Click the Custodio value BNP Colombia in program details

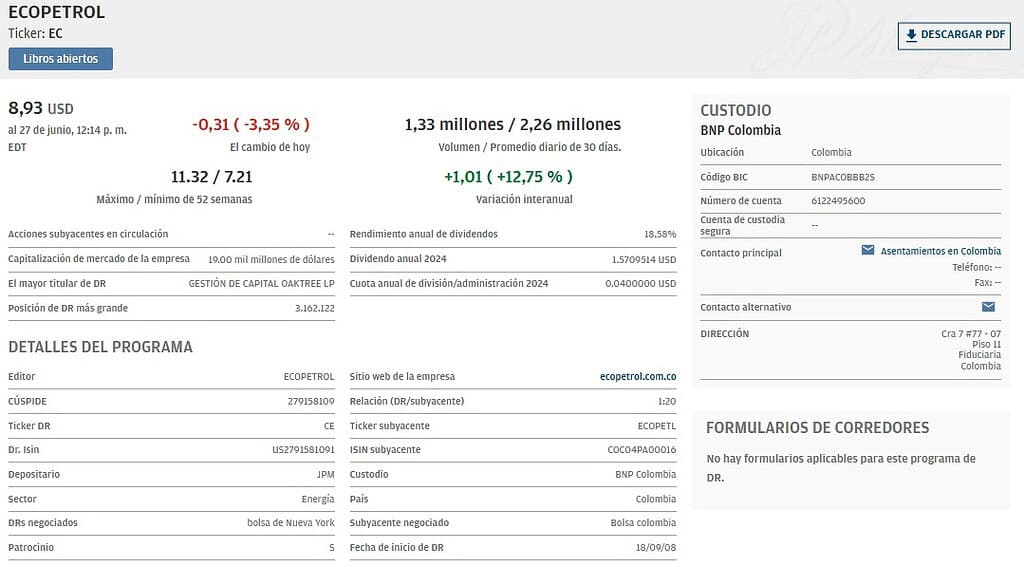pyautogui.click(x=645, y=474)
